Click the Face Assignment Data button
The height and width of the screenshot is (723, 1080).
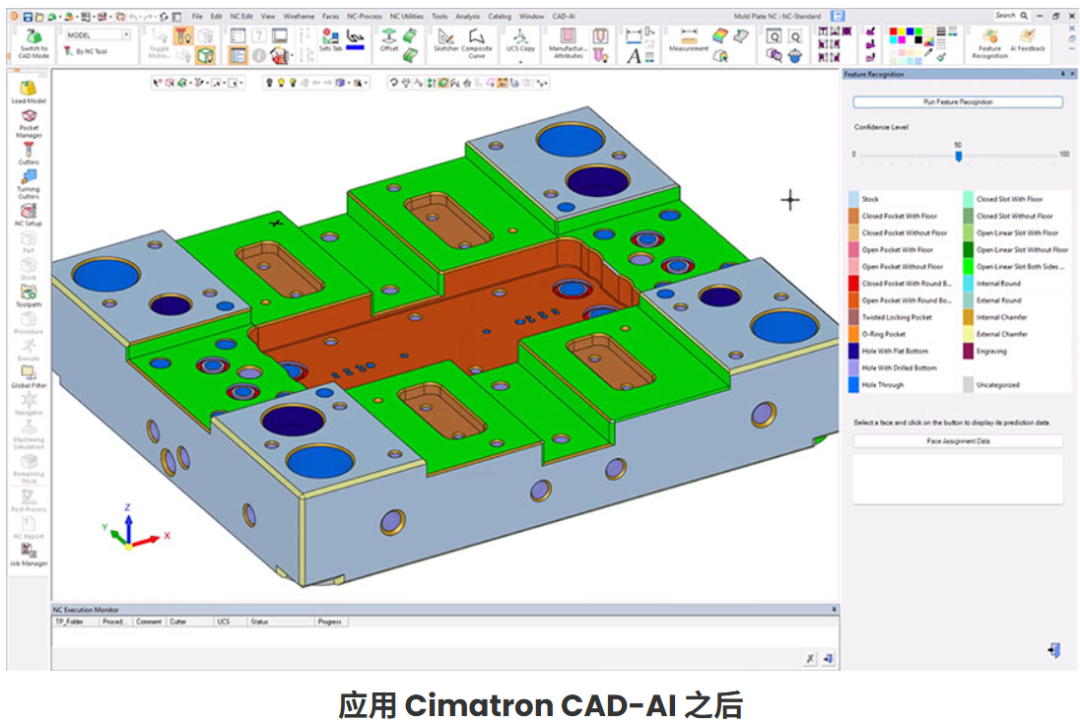(957, 441)
